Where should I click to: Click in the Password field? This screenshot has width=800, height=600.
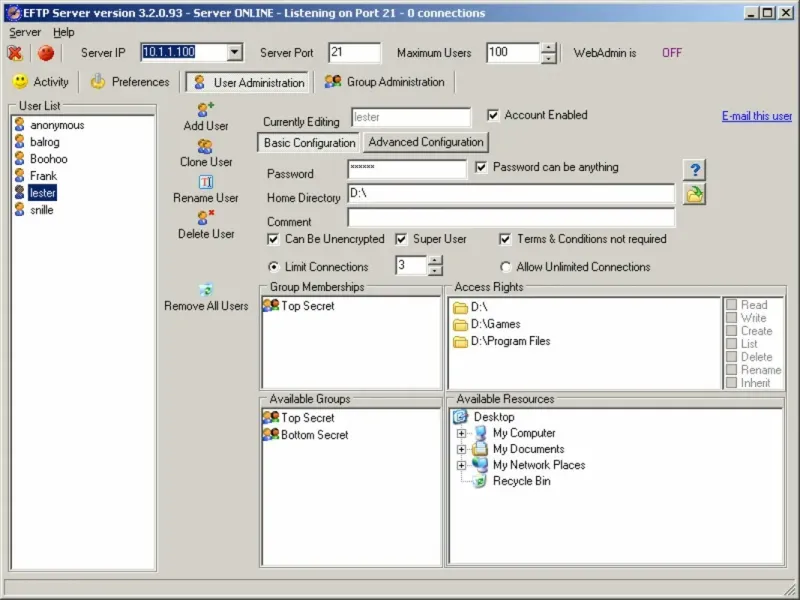pos(407,169)
